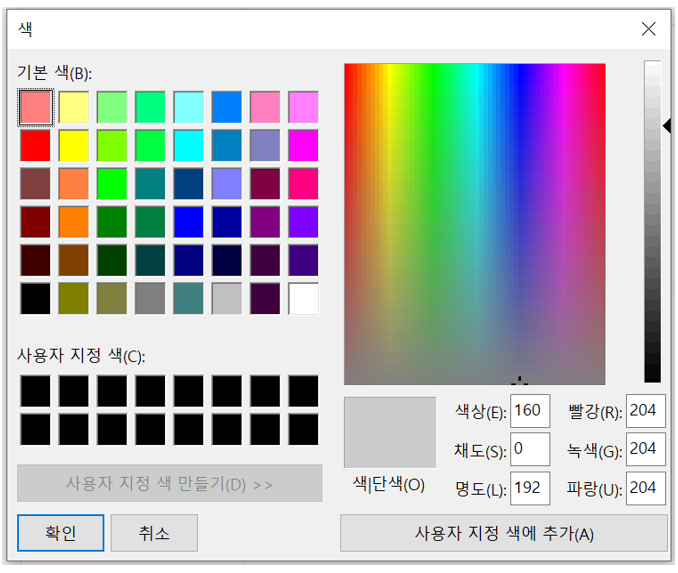Select the pure cyan basic color swatch
The width and height of the screenshot is (678, 573).
(x=189, y=146)
